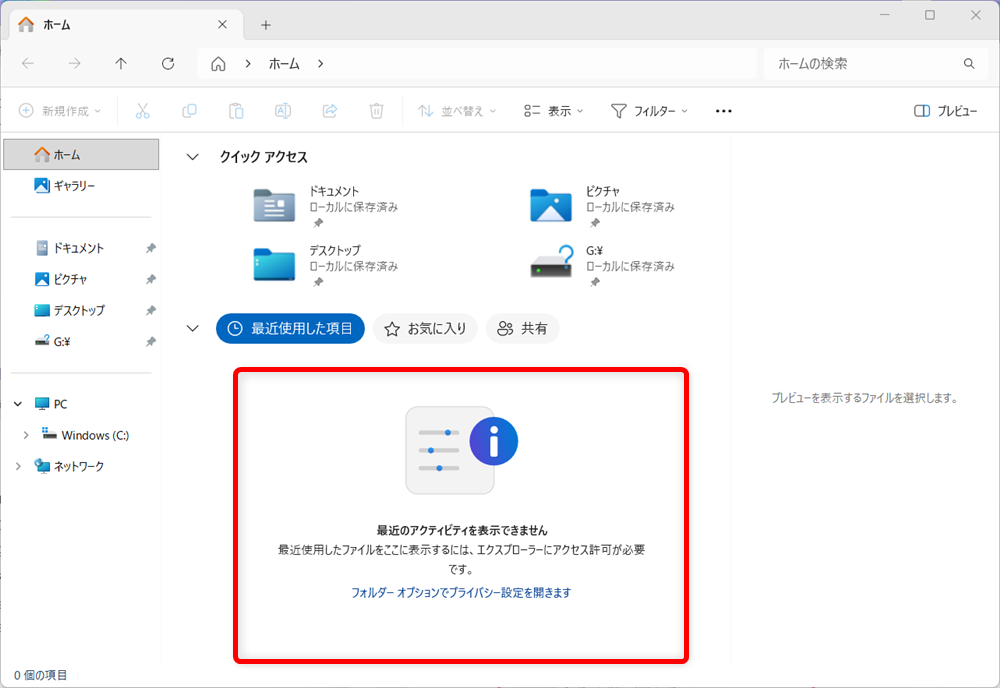Refresh the current view
This screenshot has height=688, width=1000.
[168, 63]
